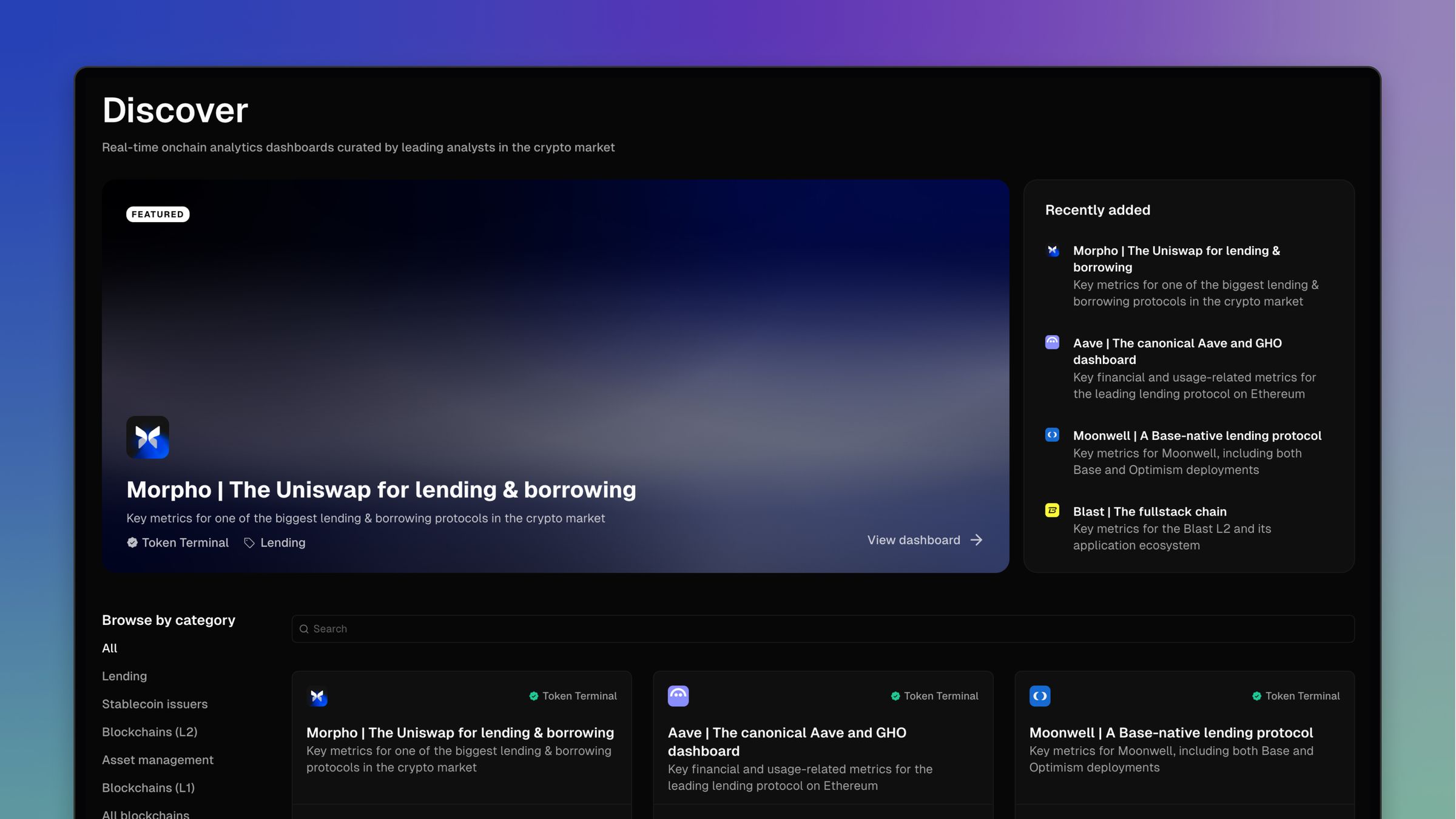Select the All category filter
This screenshot has width=1456, height=819.
click(110, 648)
